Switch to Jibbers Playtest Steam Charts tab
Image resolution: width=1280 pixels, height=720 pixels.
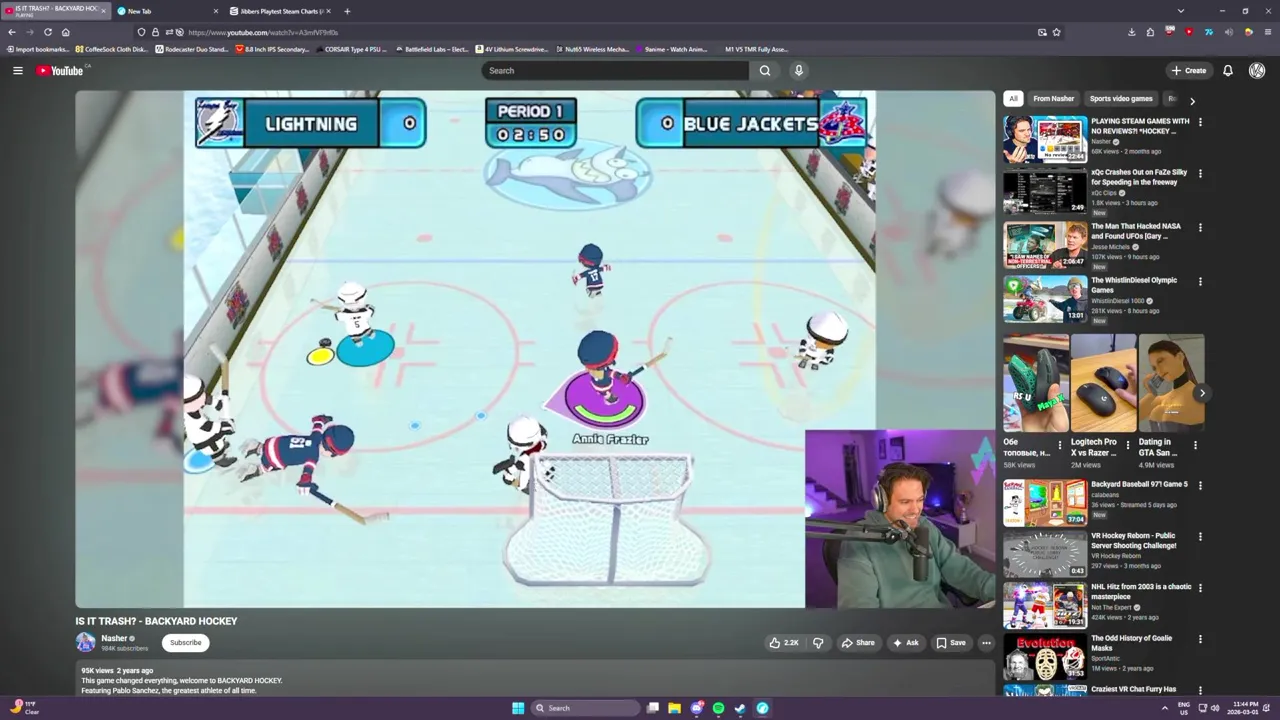click(282, 11)
